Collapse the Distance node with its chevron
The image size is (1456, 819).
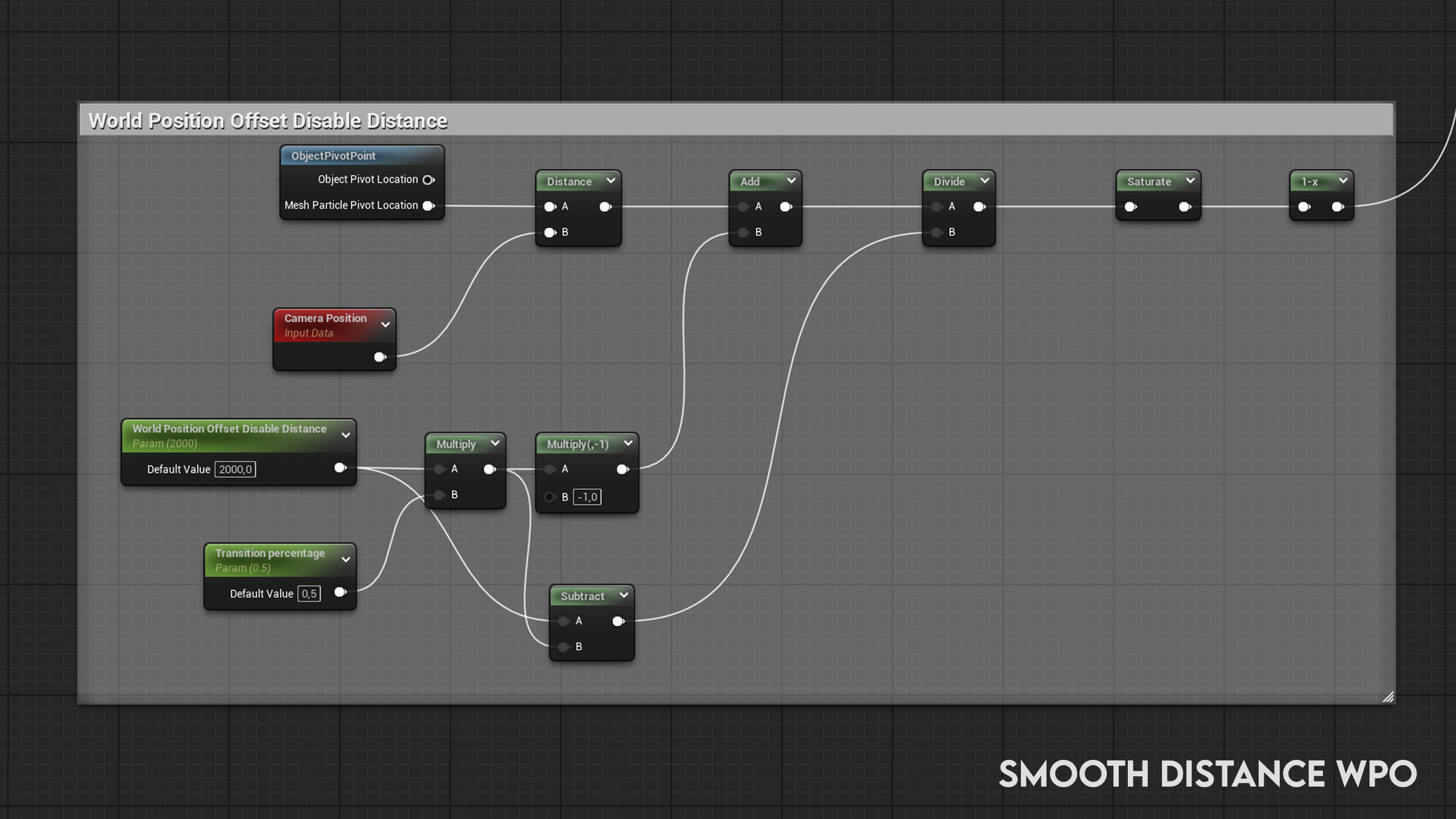coord(611,181)
